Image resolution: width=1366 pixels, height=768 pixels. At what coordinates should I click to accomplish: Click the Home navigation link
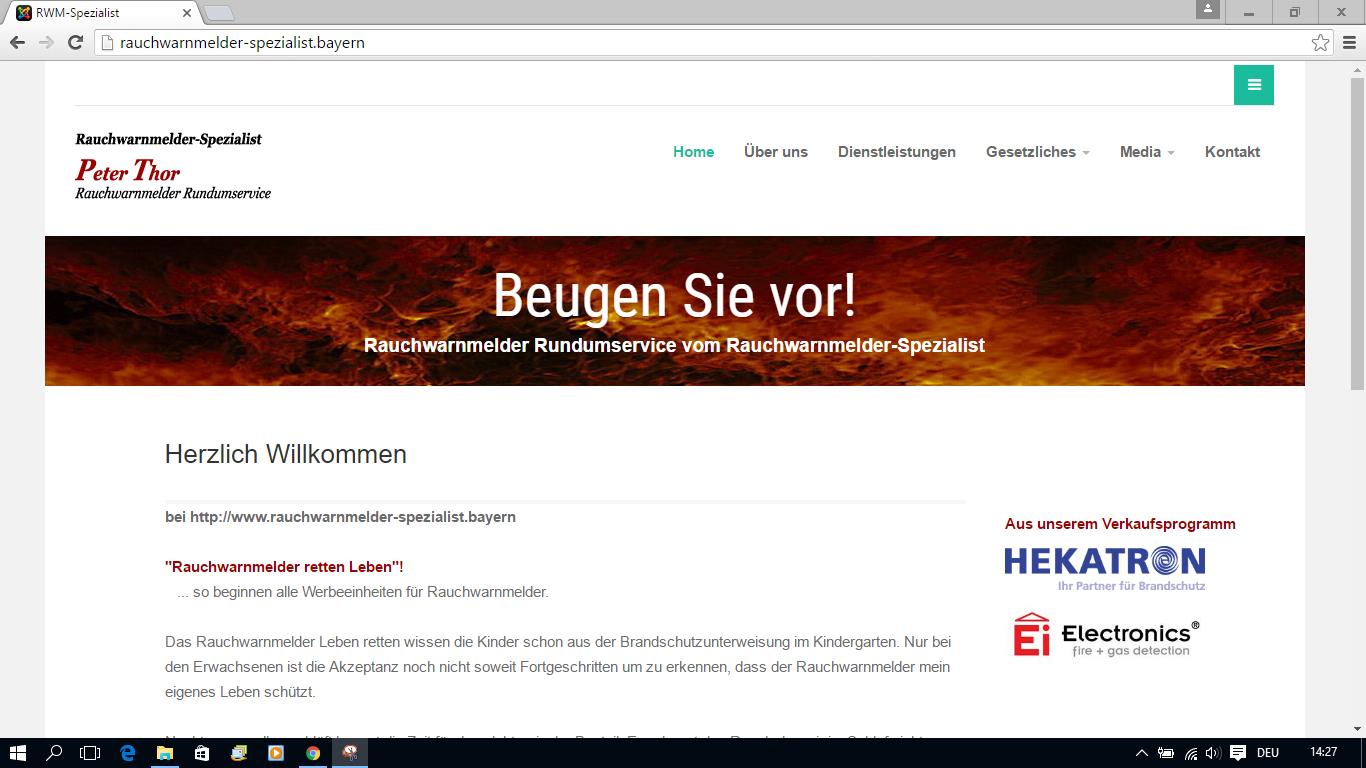pyautogui.click(x=693, y=152)
